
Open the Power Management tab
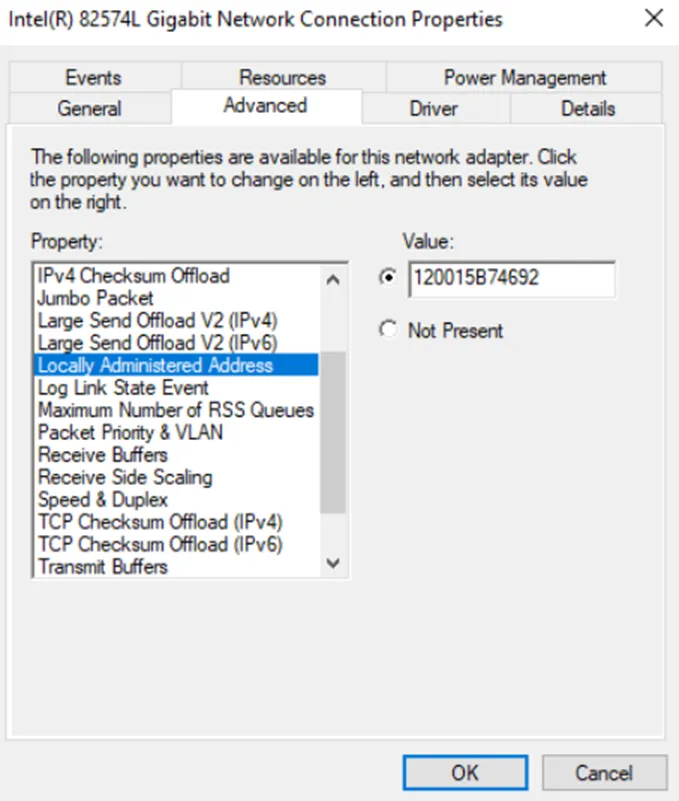[x=525, y=77]
